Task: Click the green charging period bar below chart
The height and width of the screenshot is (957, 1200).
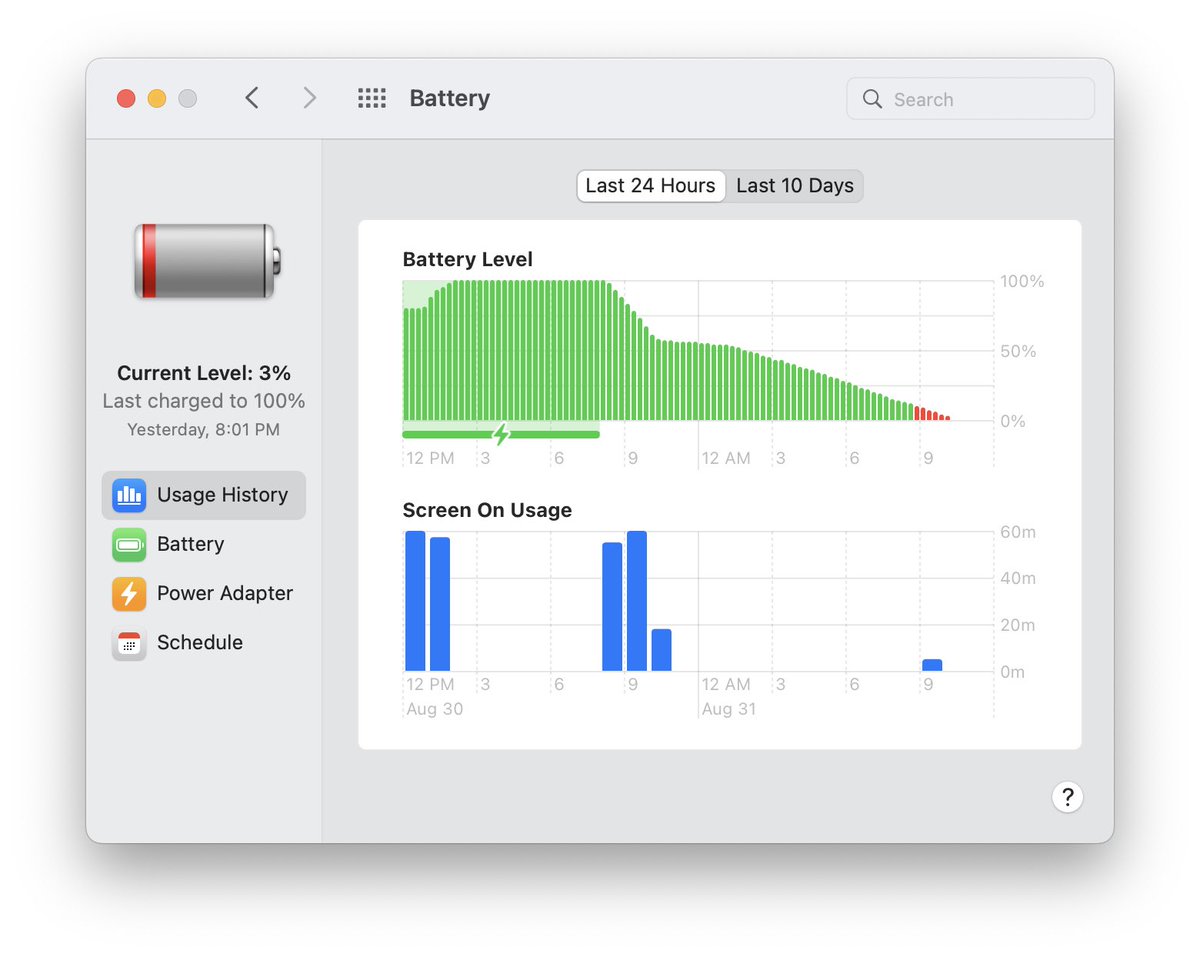Action: 501,434
